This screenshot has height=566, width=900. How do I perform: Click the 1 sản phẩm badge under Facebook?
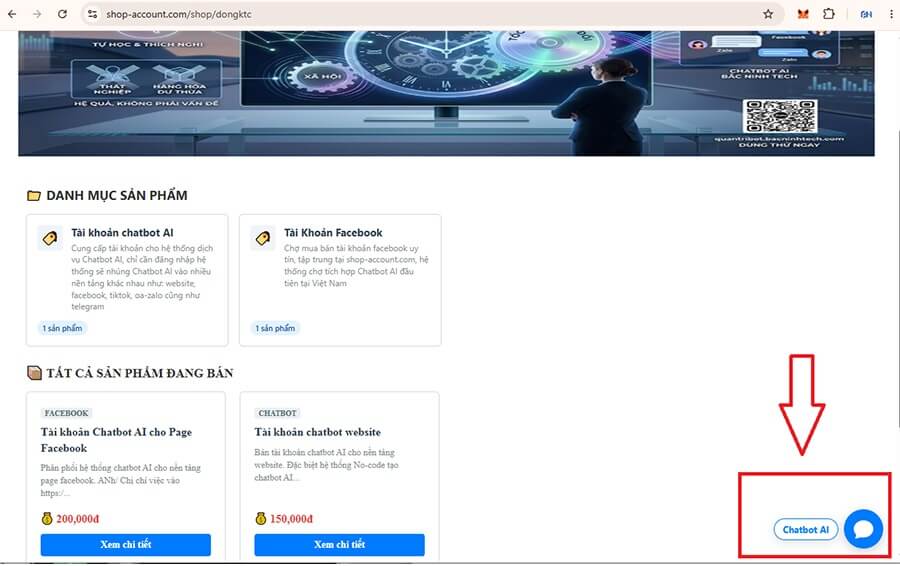pos(276,328)
